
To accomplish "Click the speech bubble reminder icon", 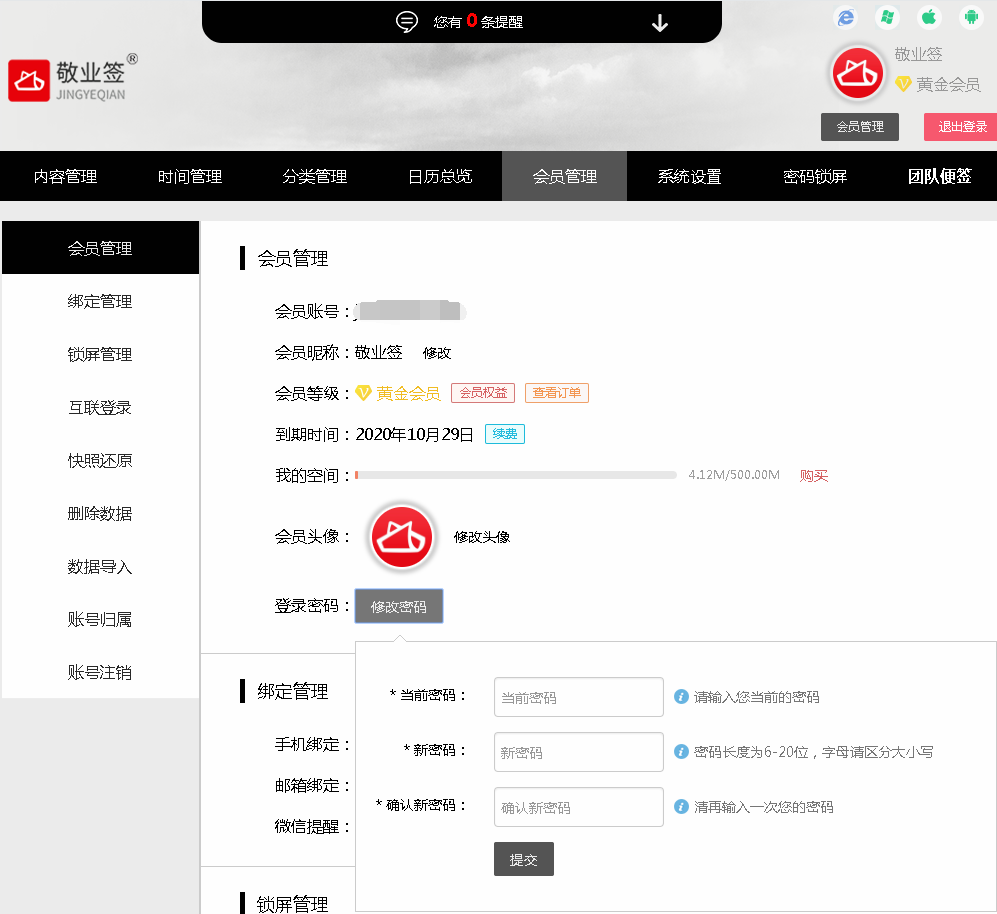I will pyautogui.click(x=405, y=22).
